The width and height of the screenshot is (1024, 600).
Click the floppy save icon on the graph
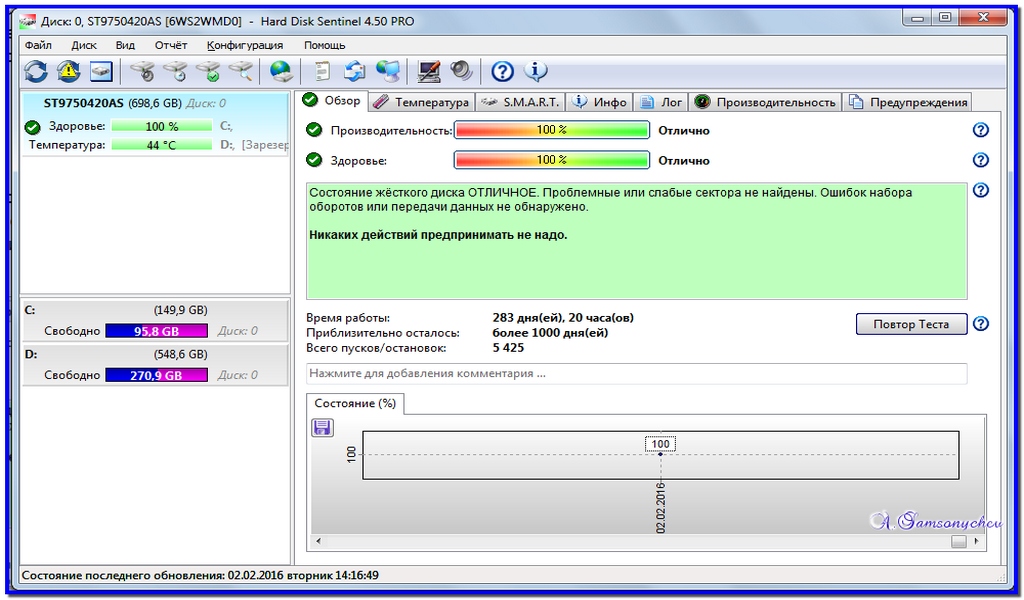[x=322, y=428]
